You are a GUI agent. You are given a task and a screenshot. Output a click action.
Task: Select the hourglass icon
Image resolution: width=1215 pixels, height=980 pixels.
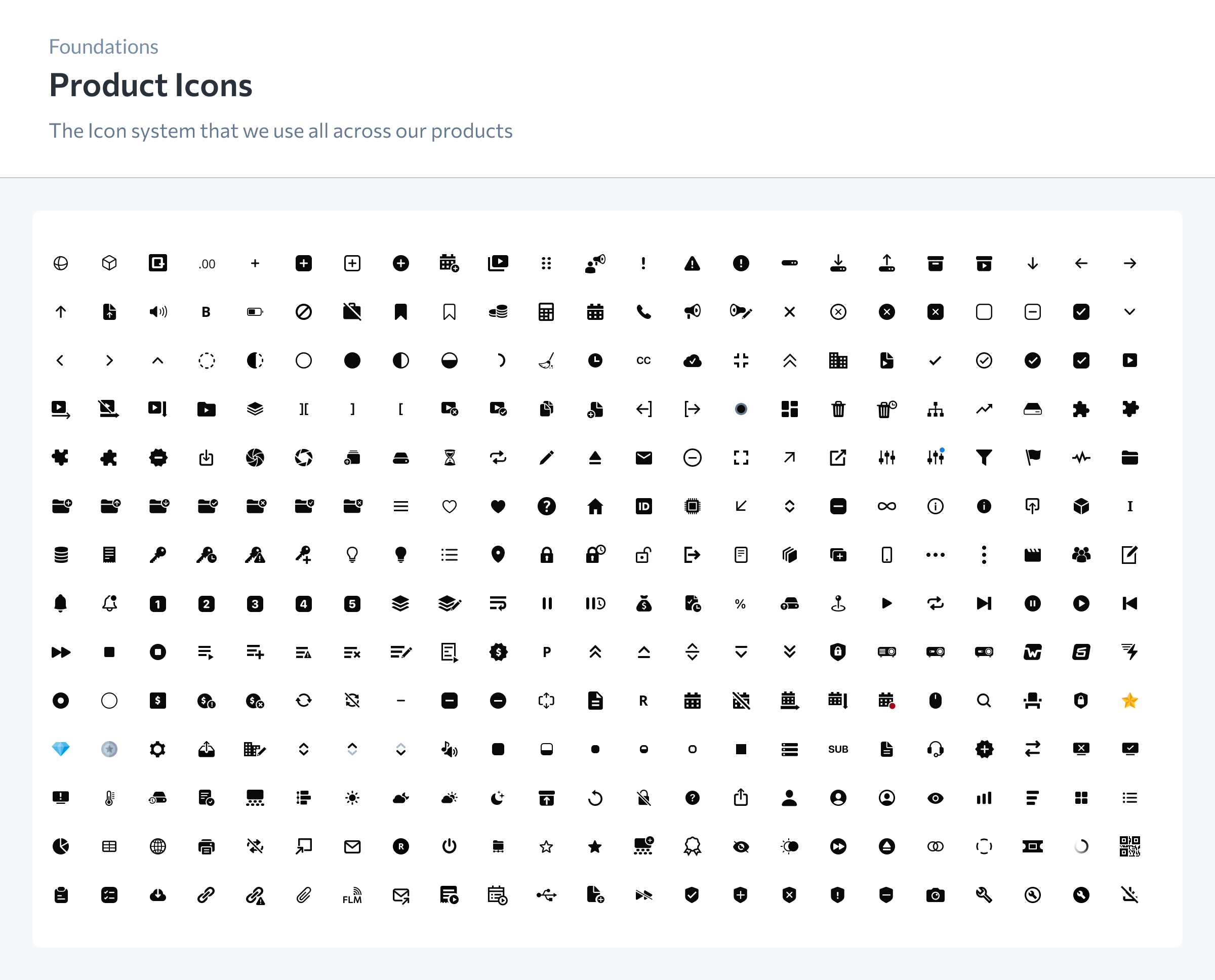[450, 458]
